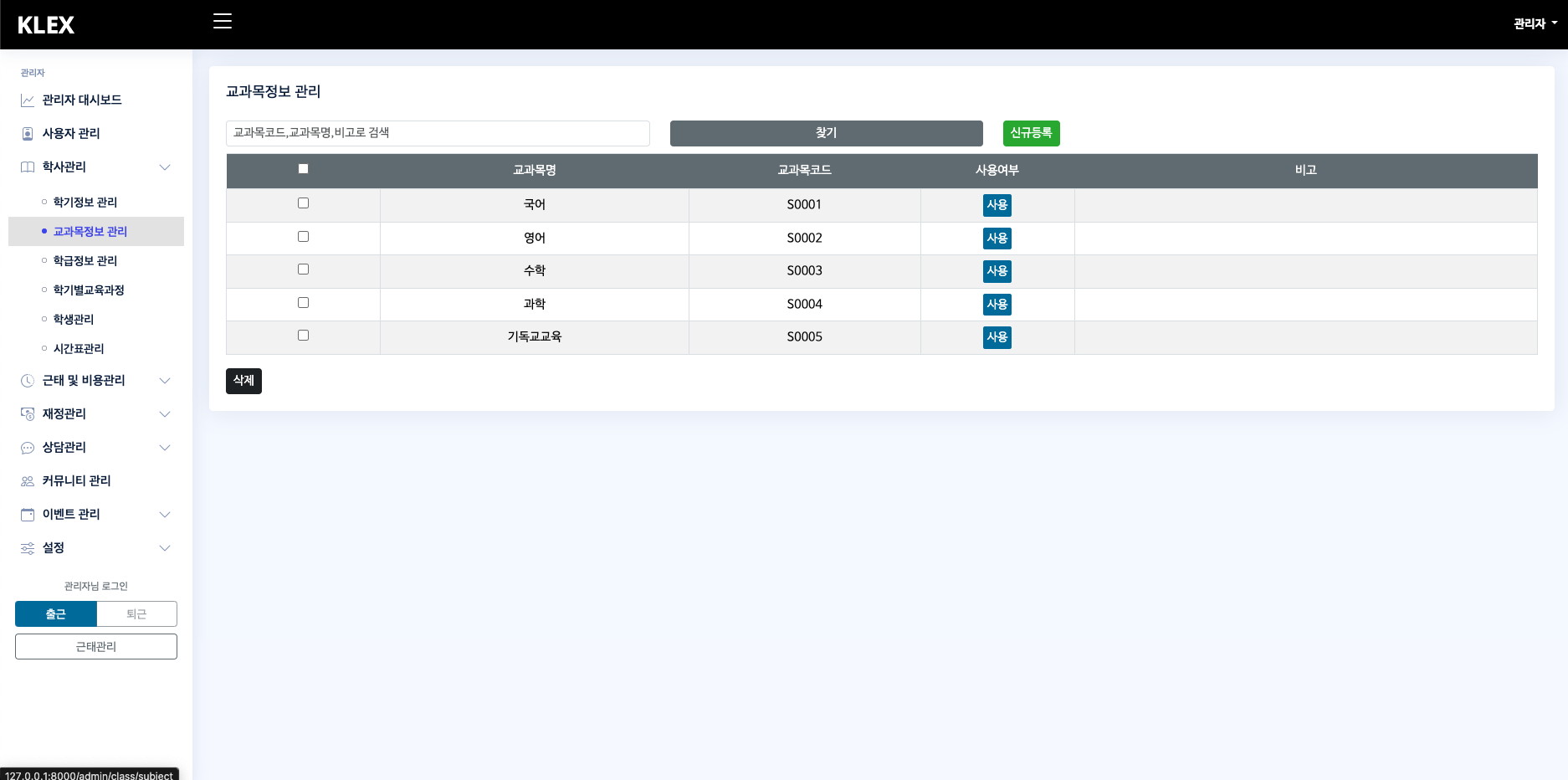Expand the 설정 menu chevron
1568x780 pixels.
point(165,548)
